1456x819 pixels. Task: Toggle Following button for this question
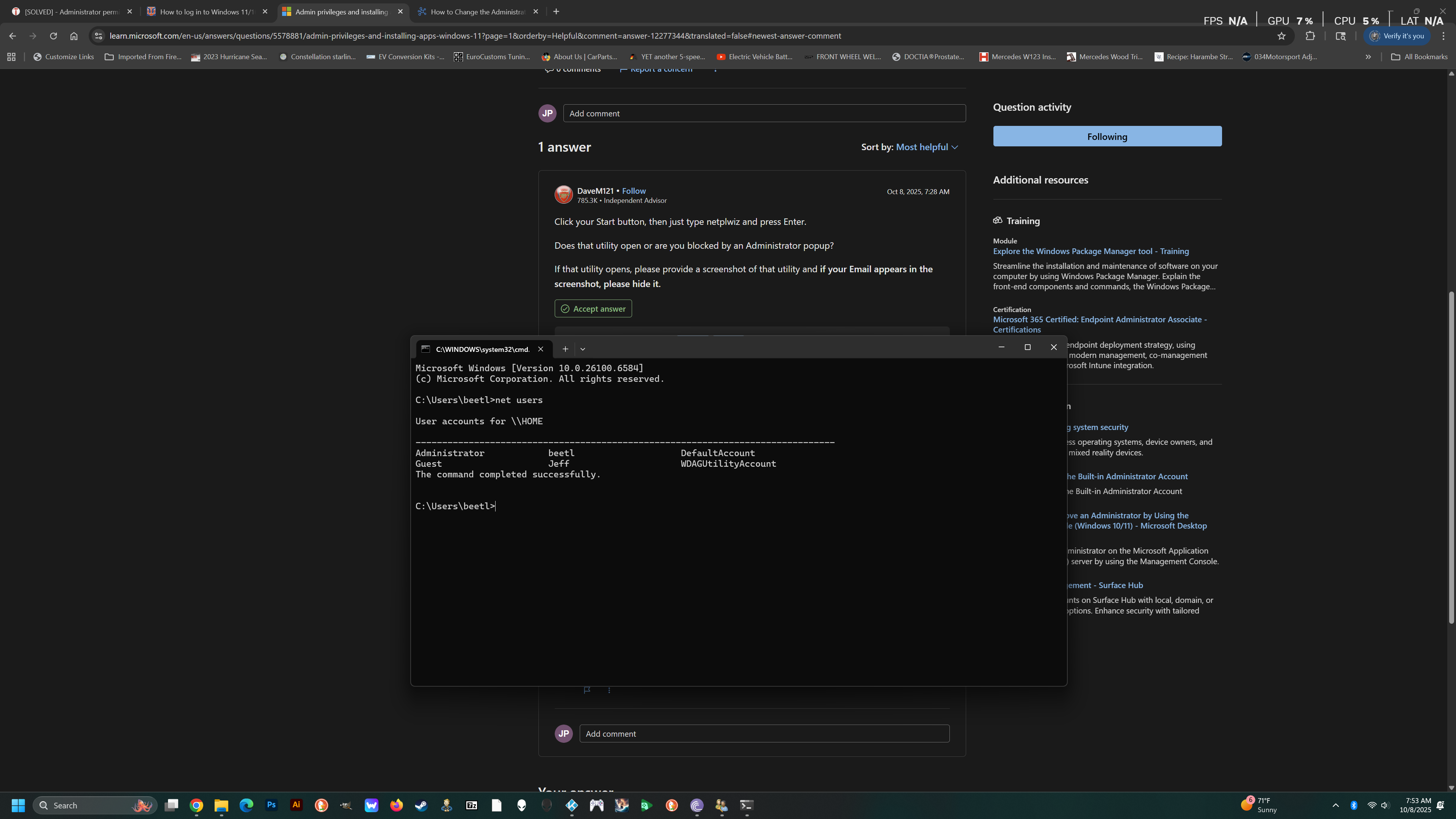tap(1107, 136)
